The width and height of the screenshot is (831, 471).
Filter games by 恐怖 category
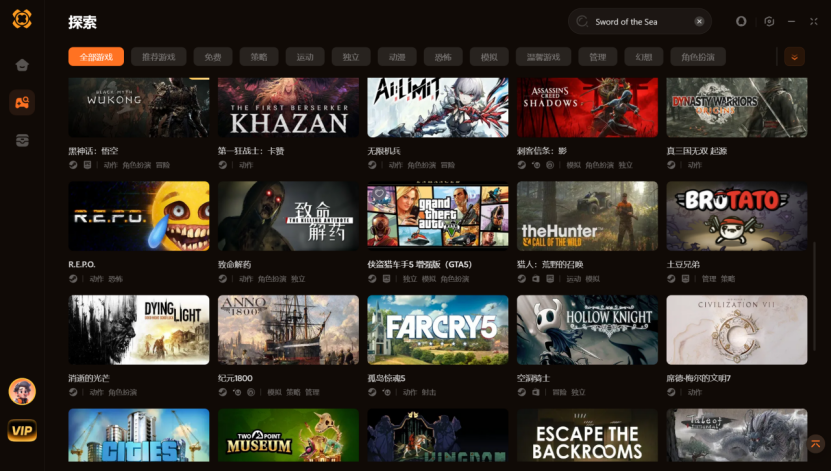(443, 57)
